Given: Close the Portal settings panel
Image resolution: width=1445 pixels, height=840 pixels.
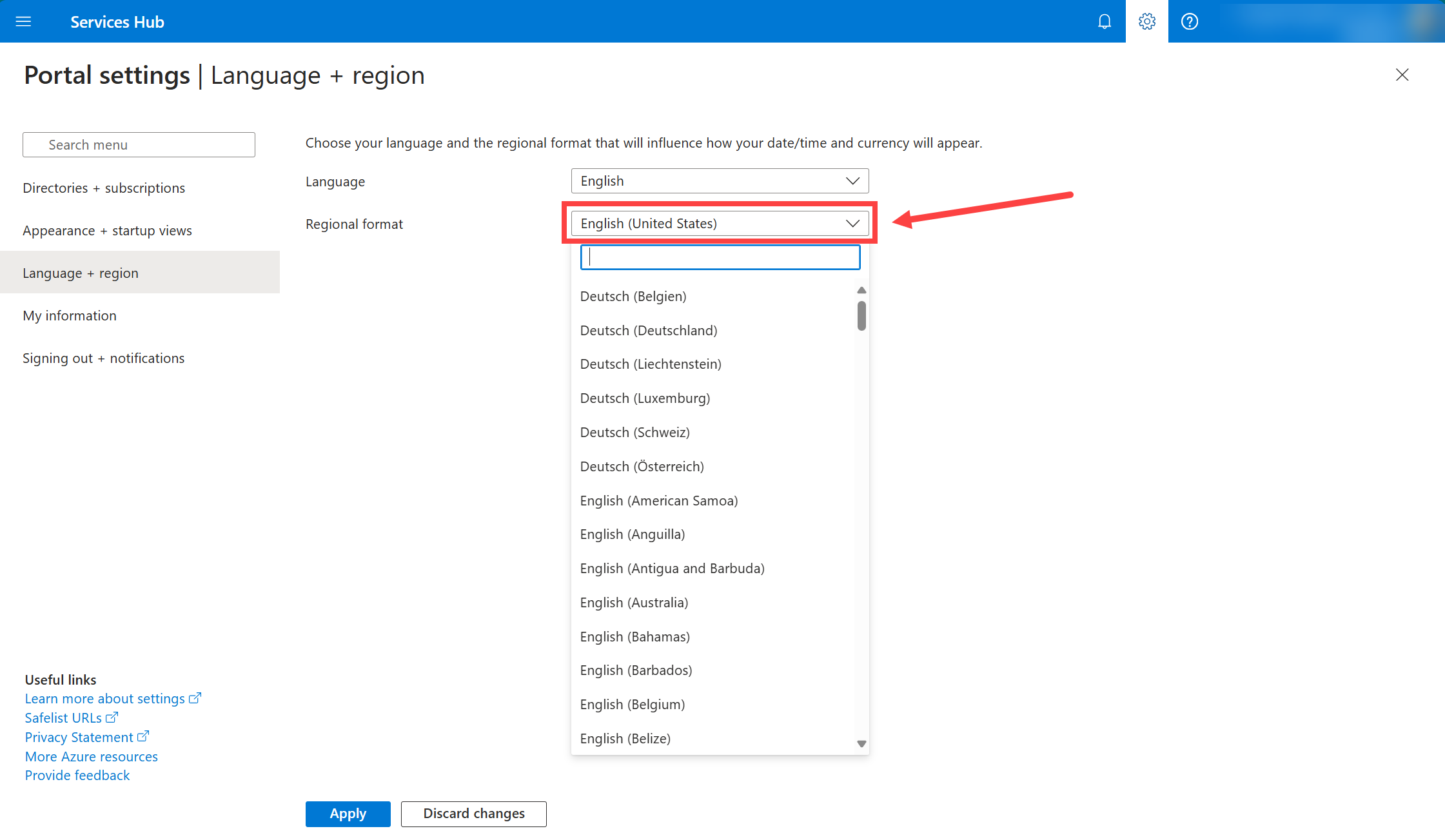Looking at the screenshot, I should [1402, 75].
